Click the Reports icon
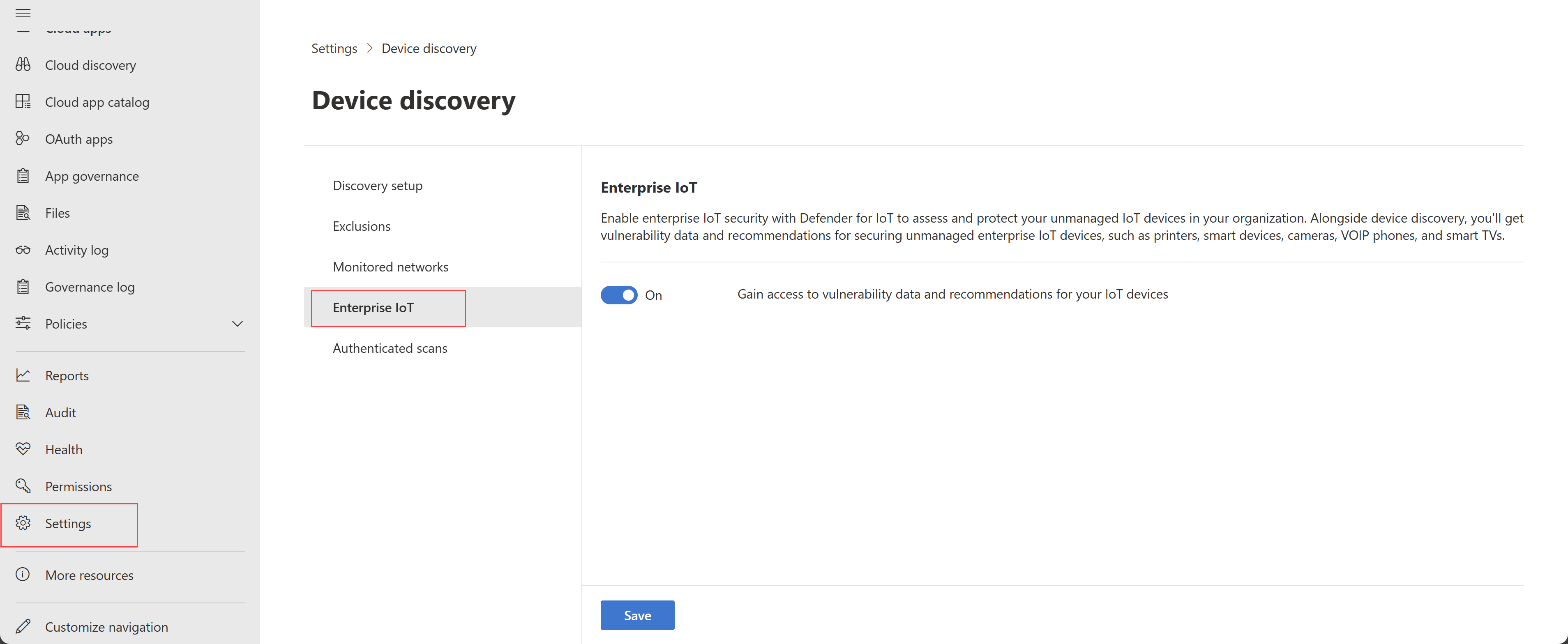Image resolution: width=1568 pixels, height=644 pixels. (26, 375)
